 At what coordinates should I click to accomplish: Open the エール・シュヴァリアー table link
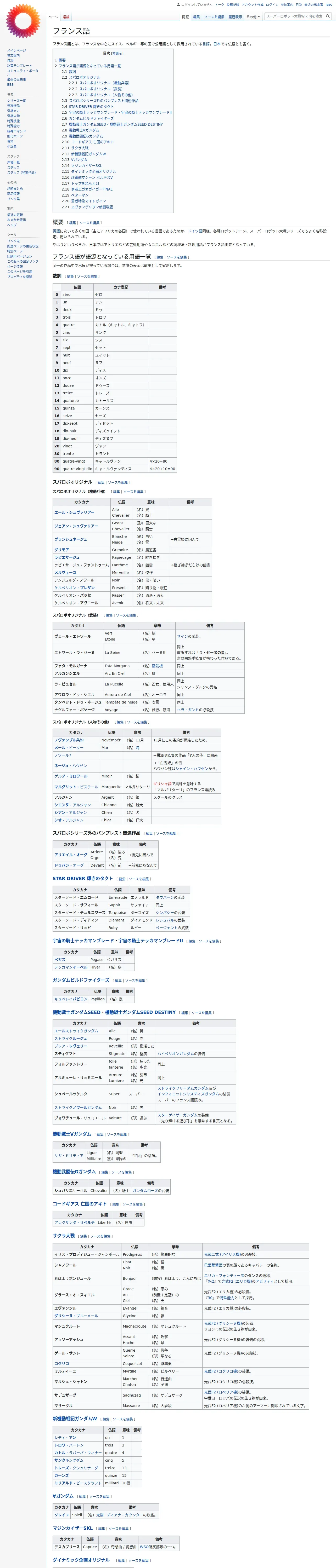click(x=74, y=512)
